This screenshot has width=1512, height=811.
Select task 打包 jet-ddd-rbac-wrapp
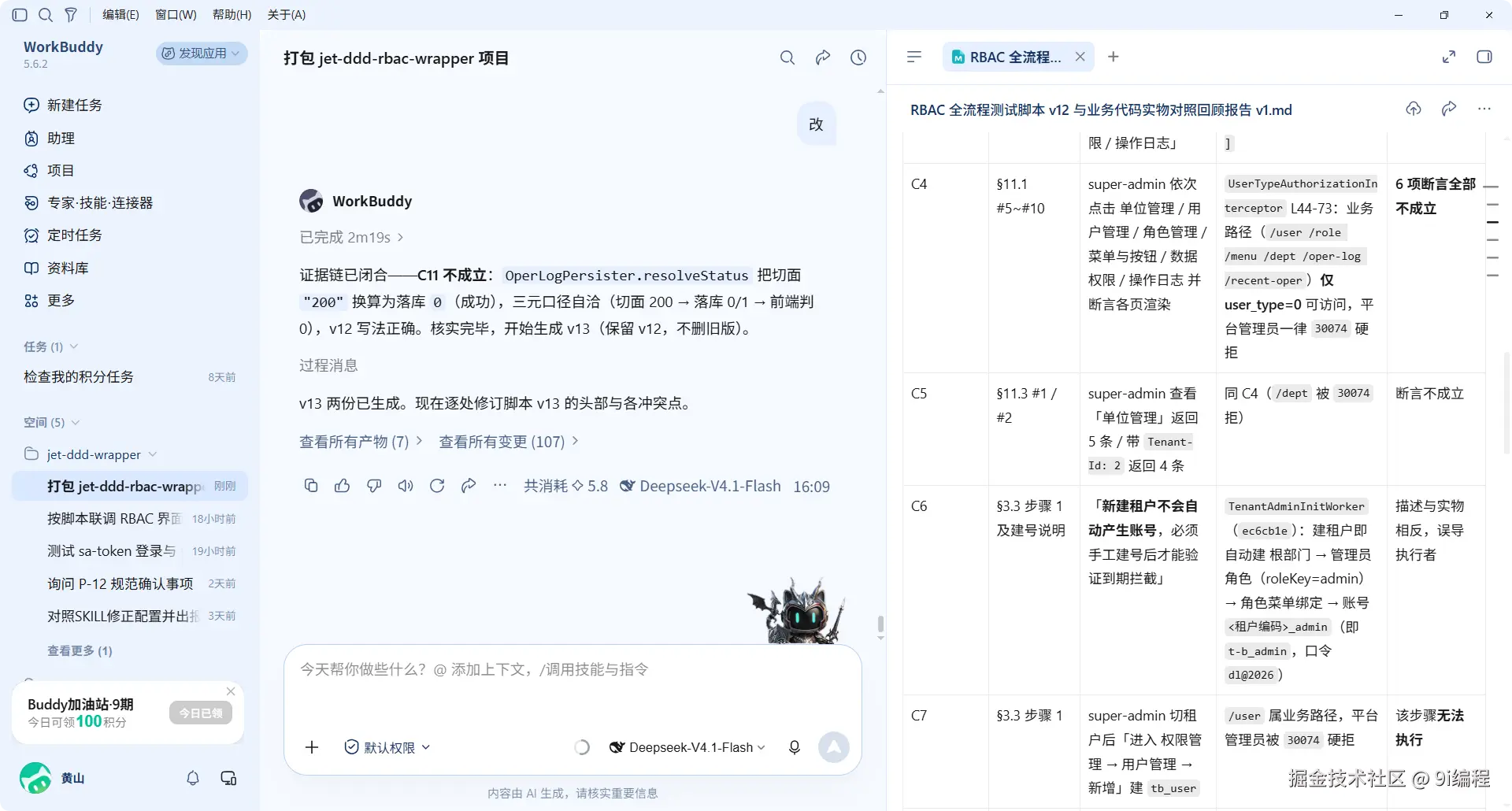point(130,487)
